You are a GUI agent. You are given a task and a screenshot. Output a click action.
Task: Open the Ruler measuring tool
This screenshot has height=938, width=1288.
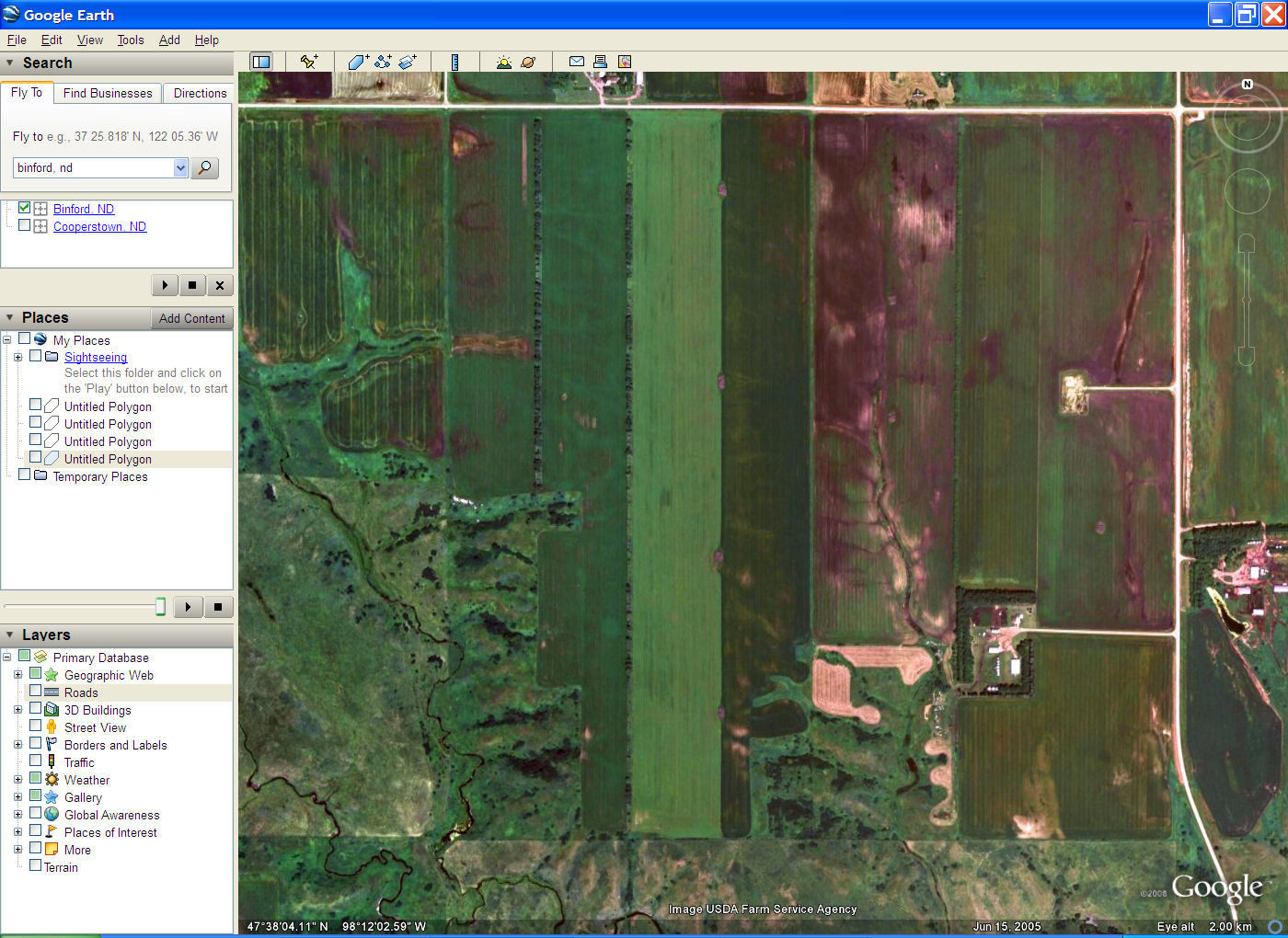[x=454, y=62]
